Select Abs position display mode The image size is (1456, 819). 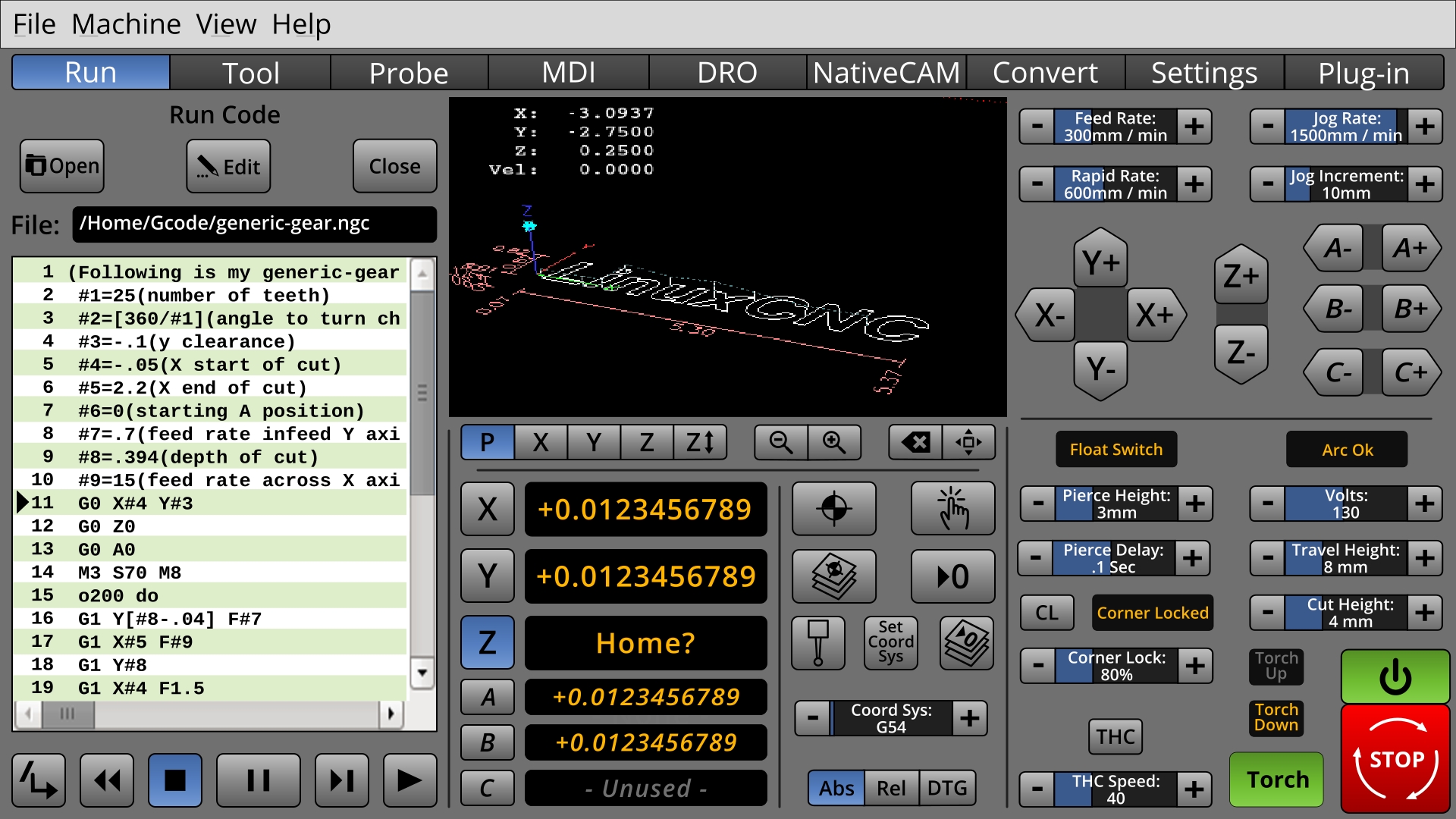(x=836, y=789)
